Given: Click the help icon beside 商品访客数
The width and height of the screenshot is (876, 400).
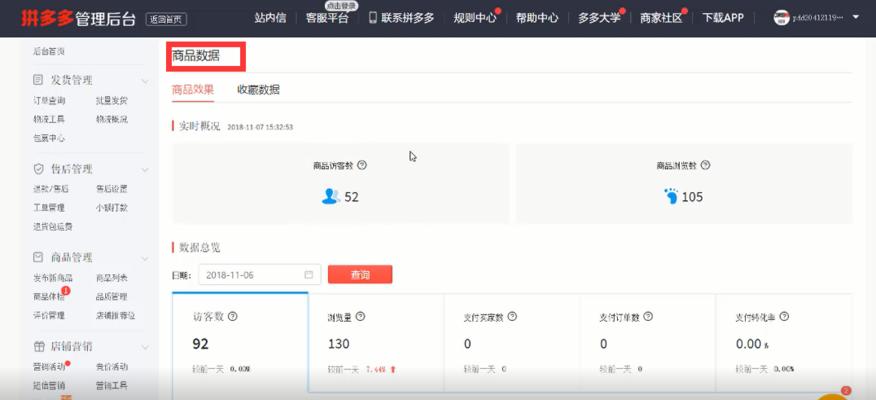Looking at the screenshot, I should tap(362, 165).
